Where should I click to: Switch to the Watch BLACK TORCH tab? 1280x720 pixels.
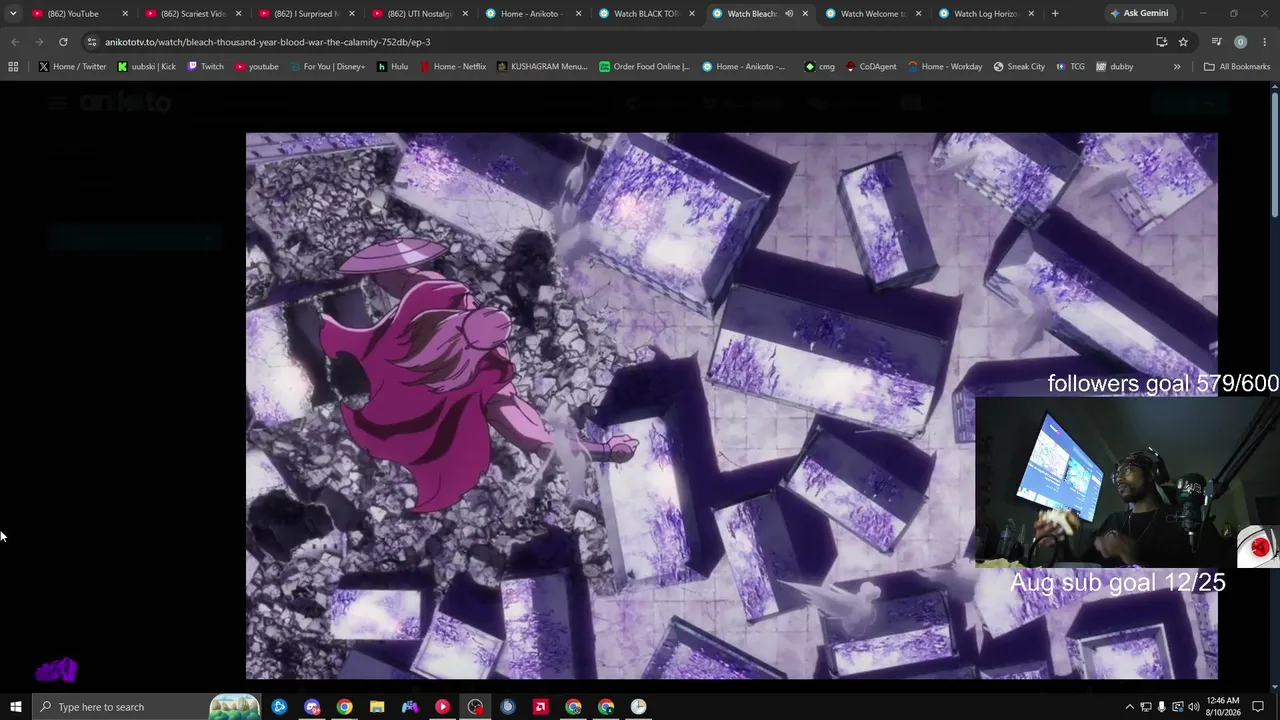pyautogui.click(x=647, y=13)
